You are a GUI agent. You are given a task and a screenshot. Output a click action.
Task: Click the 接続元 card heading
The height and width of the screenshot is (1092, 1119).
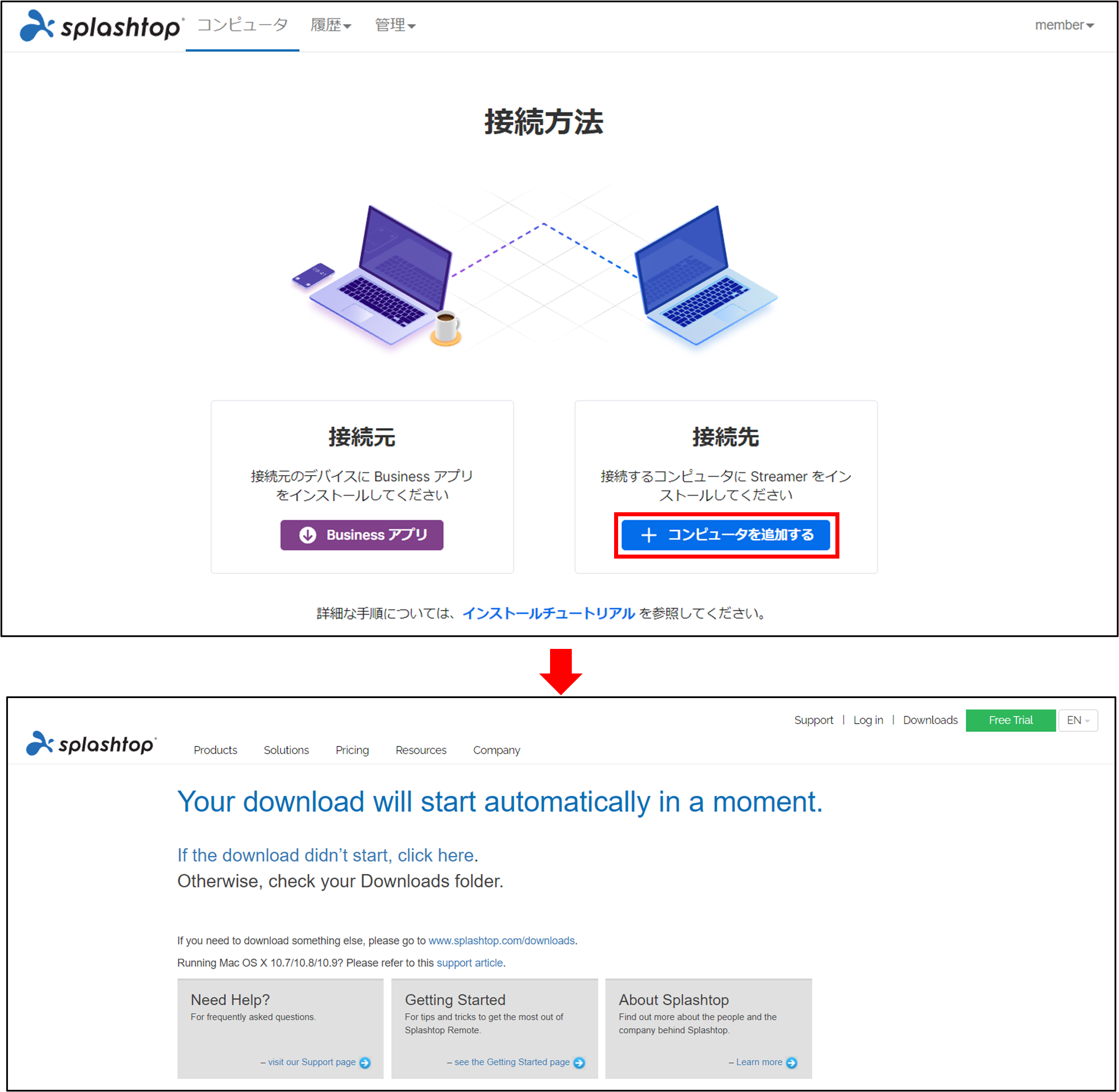pos(362,436)
